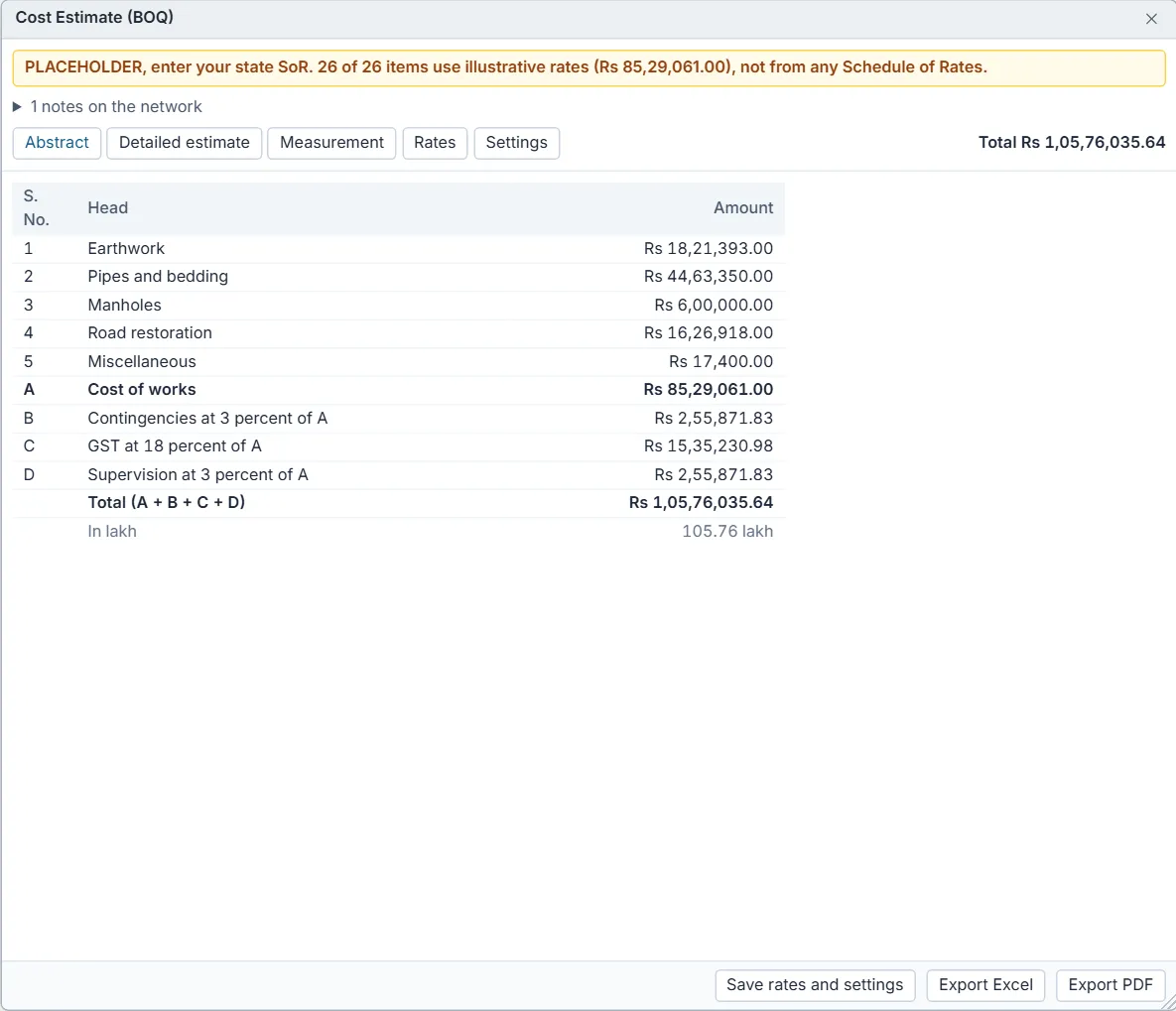
Task: Click the Export Excel button
Action: pyautogui.click(x=985, y=985)
